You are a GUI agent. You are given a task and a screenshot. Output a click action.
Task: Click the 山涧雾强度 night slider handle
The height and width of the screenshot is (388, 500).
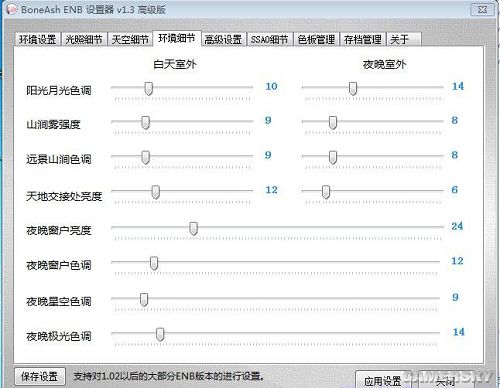(333, 122)
